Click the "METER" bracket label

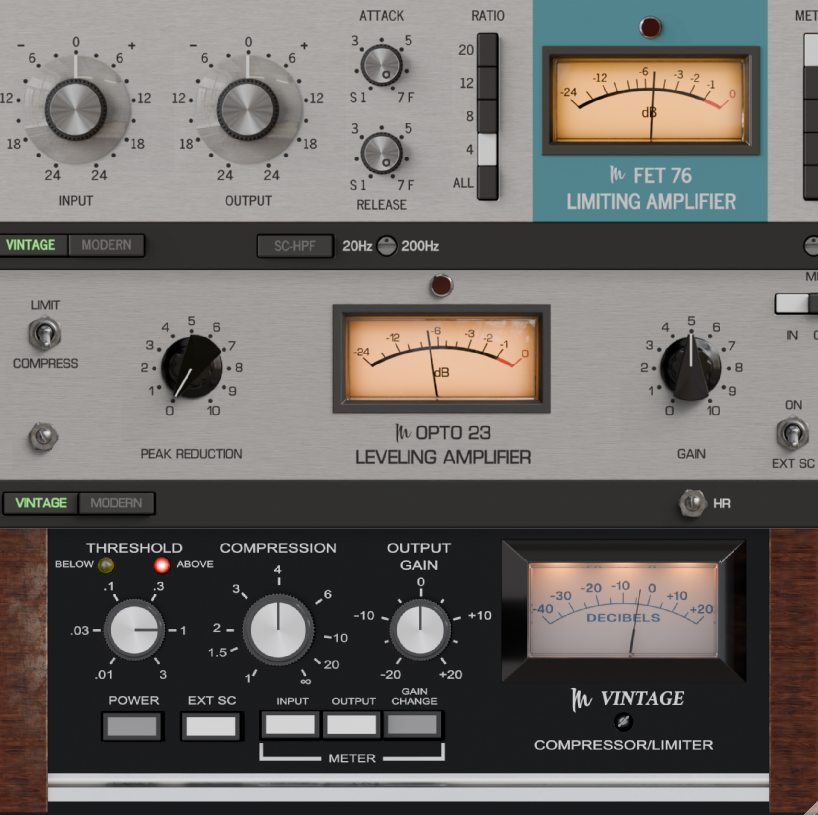point(352,758)
